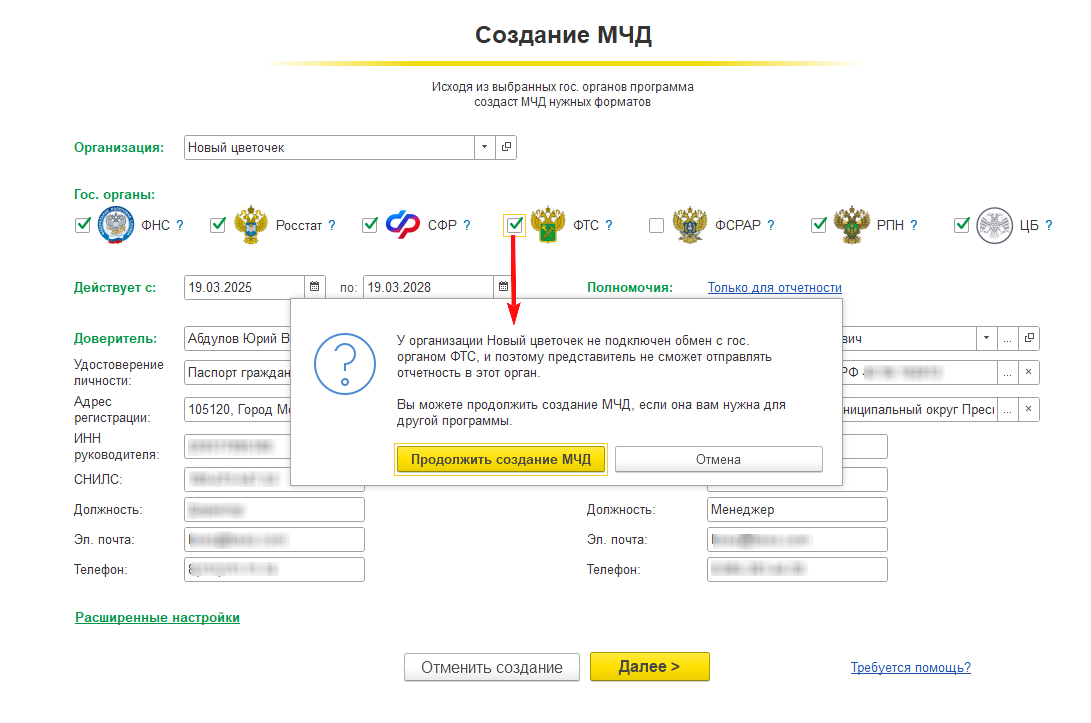
Task: Open the Требуется помощь? link
Action: pos(911,667)
